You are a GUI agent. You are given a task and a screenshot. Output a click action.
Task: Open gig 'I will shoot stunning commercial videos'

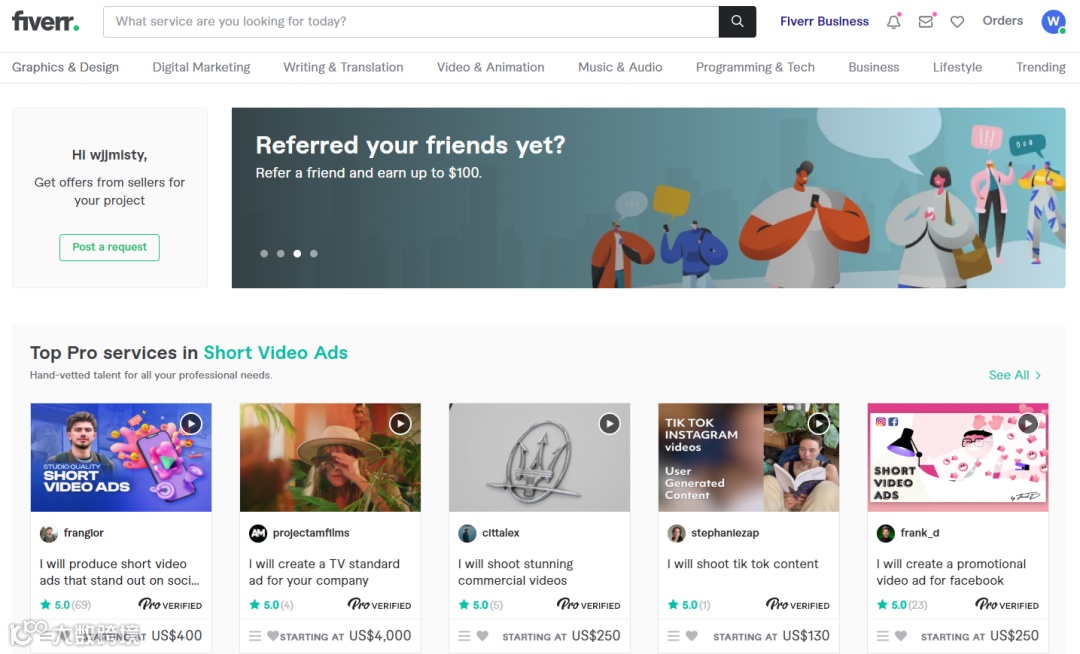tap(515, 572)
